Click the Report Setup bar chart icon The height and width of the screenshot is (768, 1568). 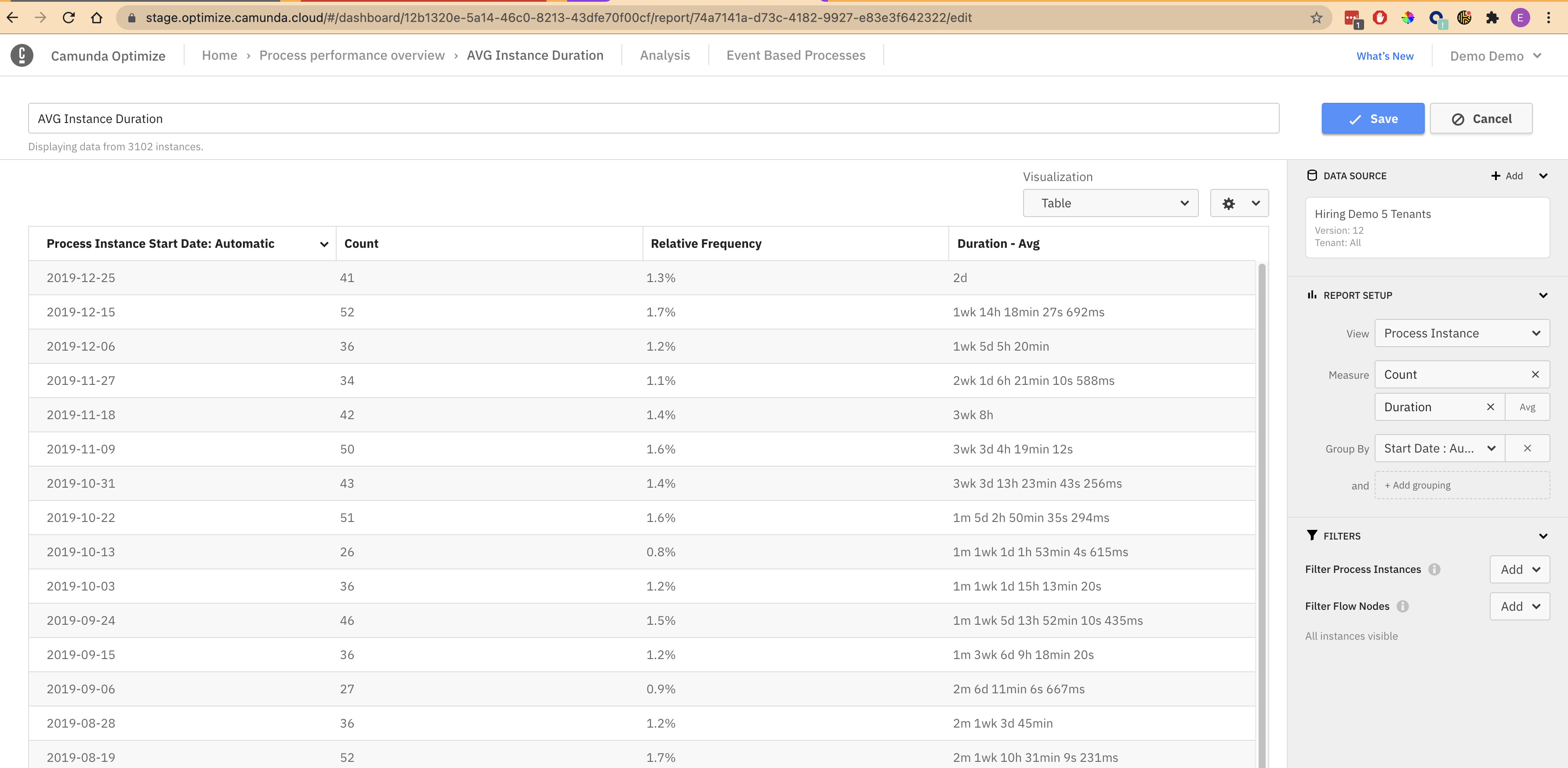(x=1312, y=294)
